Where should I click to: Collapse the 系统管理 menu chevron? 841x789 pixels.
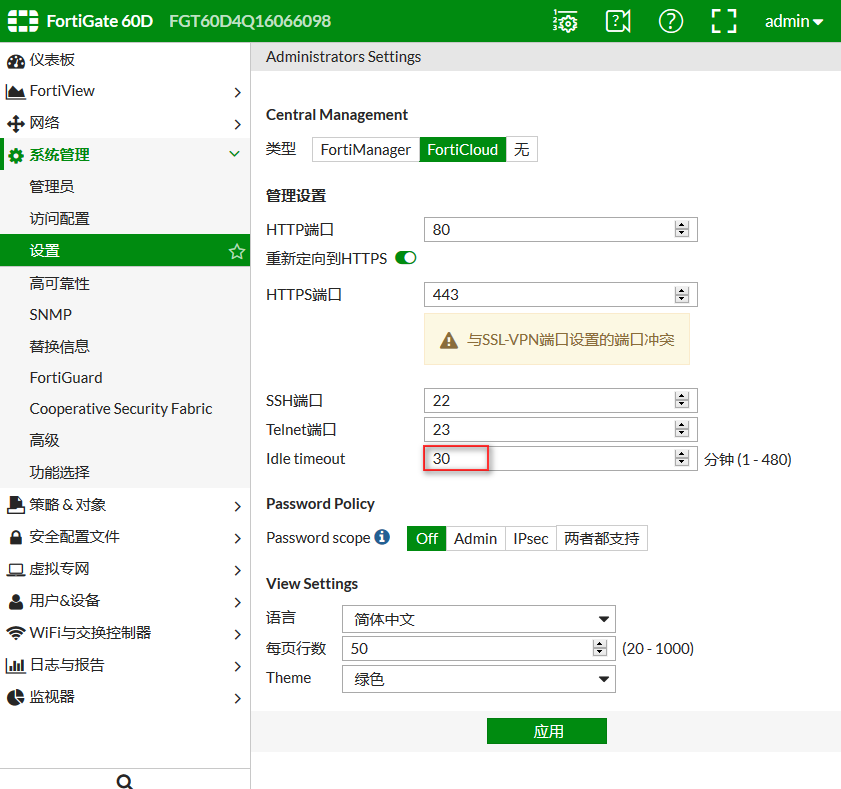234,154
